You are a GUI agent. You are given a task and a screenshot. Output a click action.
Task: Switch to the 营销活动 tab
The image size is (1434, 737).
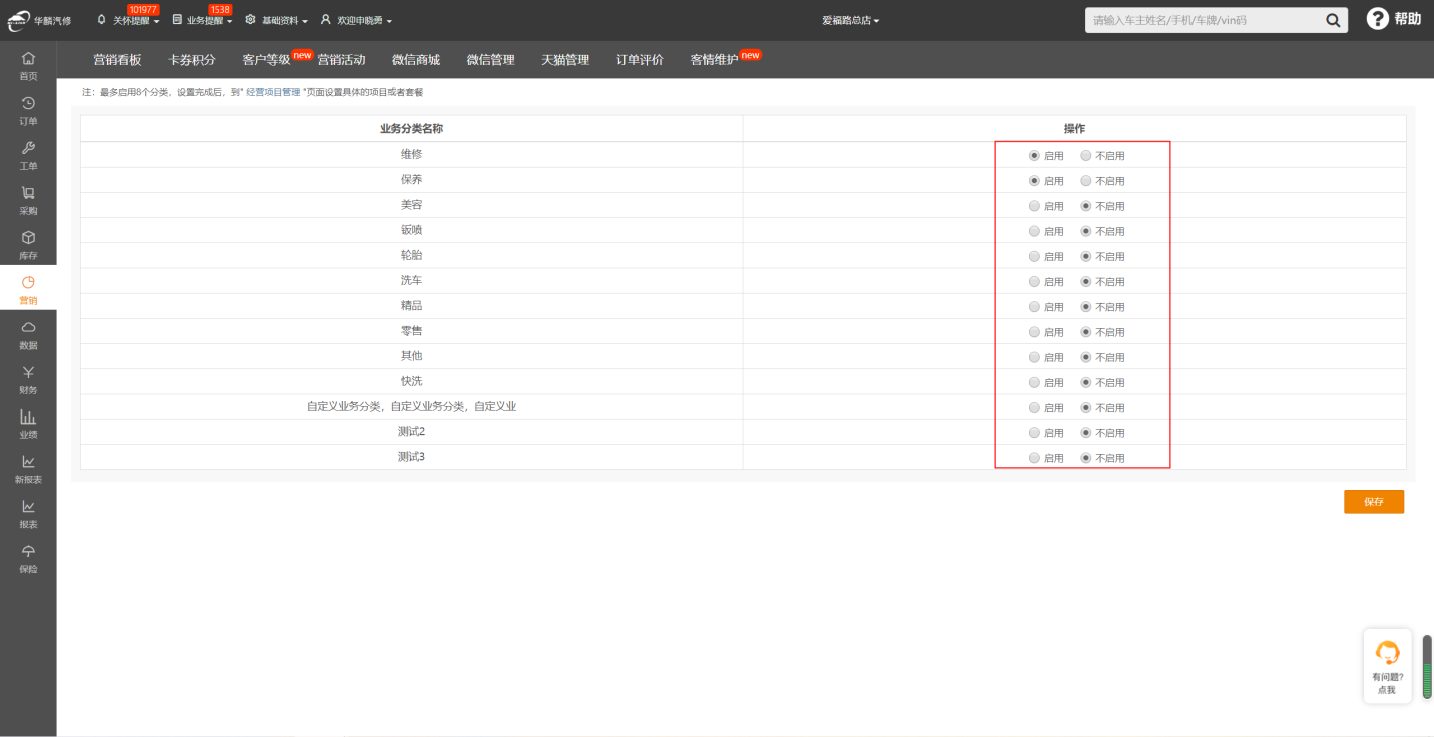click(x=341, y=60)
